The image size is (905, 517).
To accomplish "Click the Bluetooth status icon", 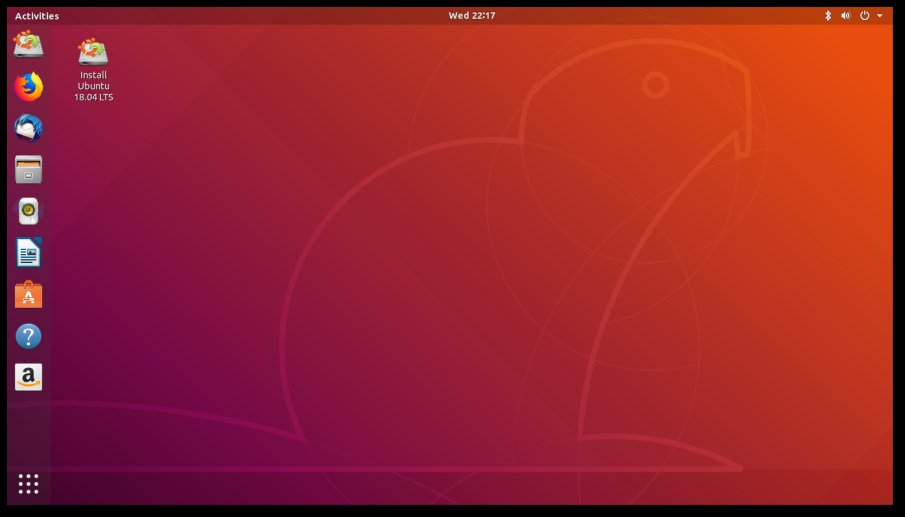I will [828, 16].
